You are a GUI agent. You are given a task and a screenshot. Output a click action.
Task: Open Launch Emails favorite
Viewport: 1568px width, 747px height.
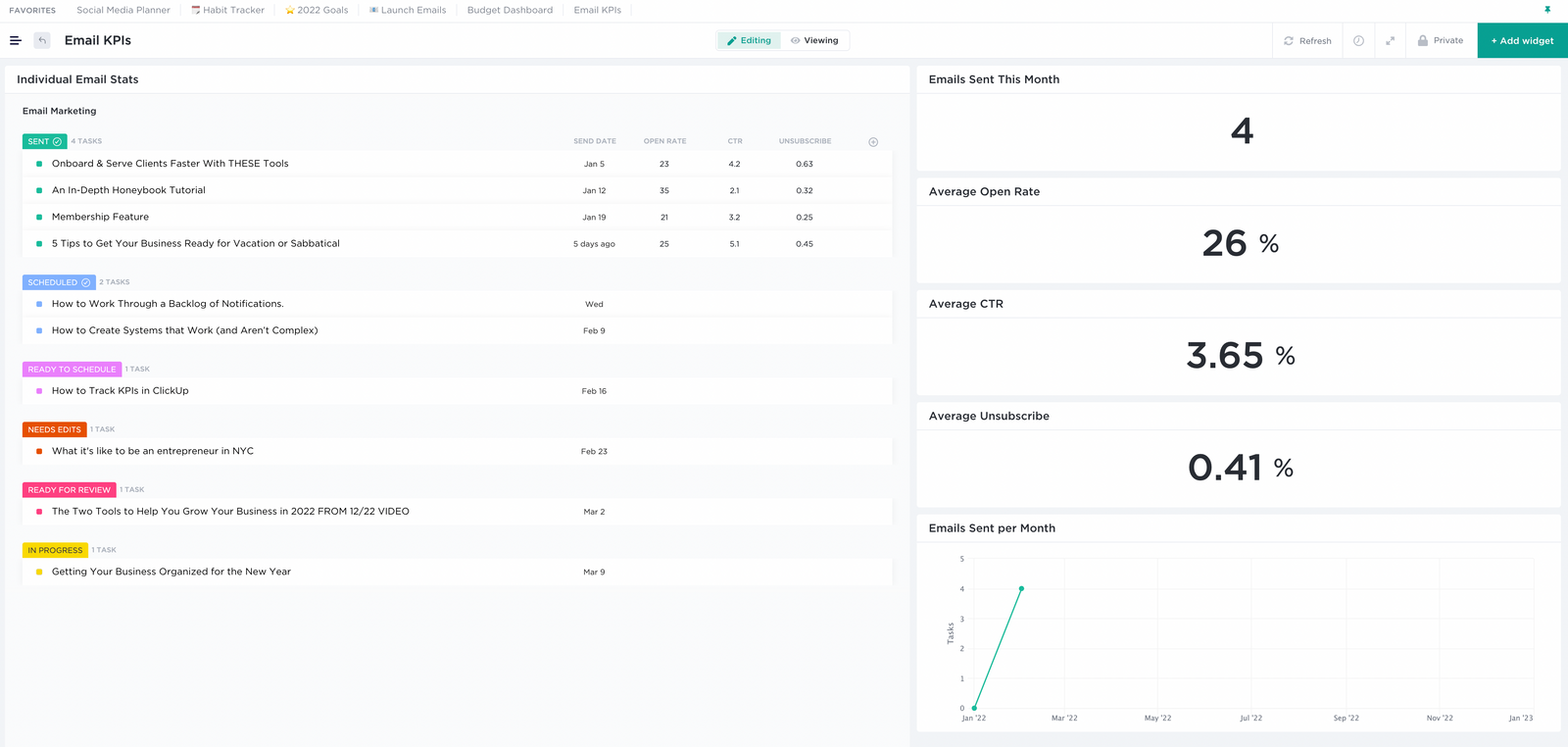408,10
